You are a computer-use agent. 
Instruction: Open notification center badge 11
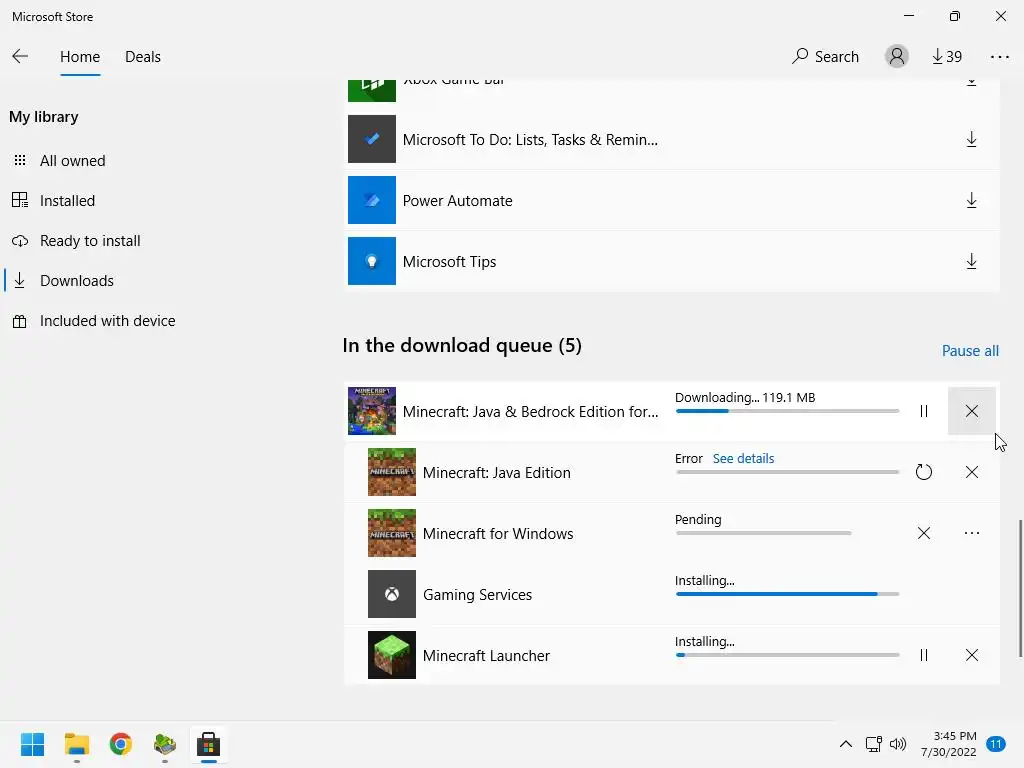tap(995, 744)
